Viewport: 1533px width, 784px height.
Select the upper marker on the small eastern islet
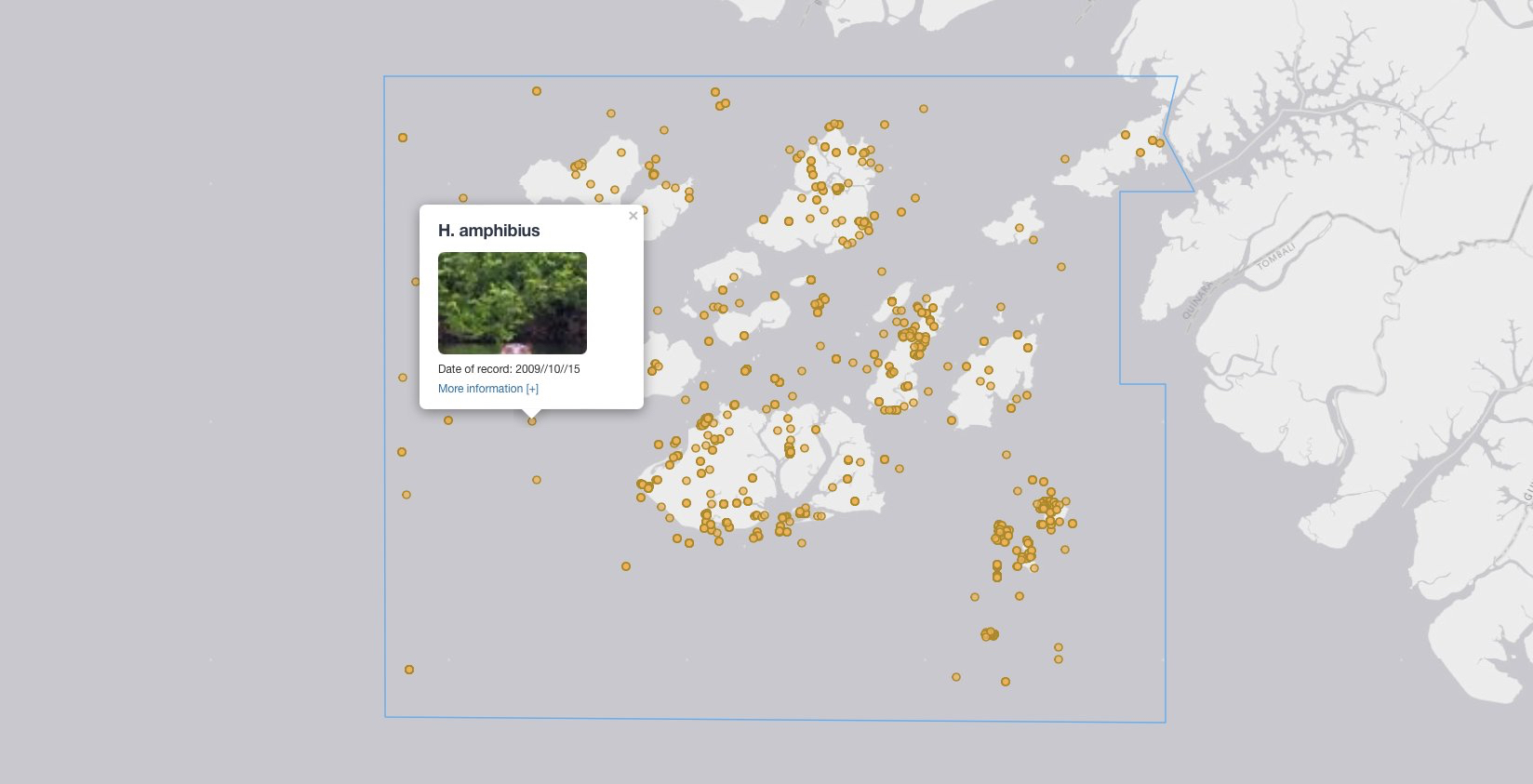[1020, 228]
